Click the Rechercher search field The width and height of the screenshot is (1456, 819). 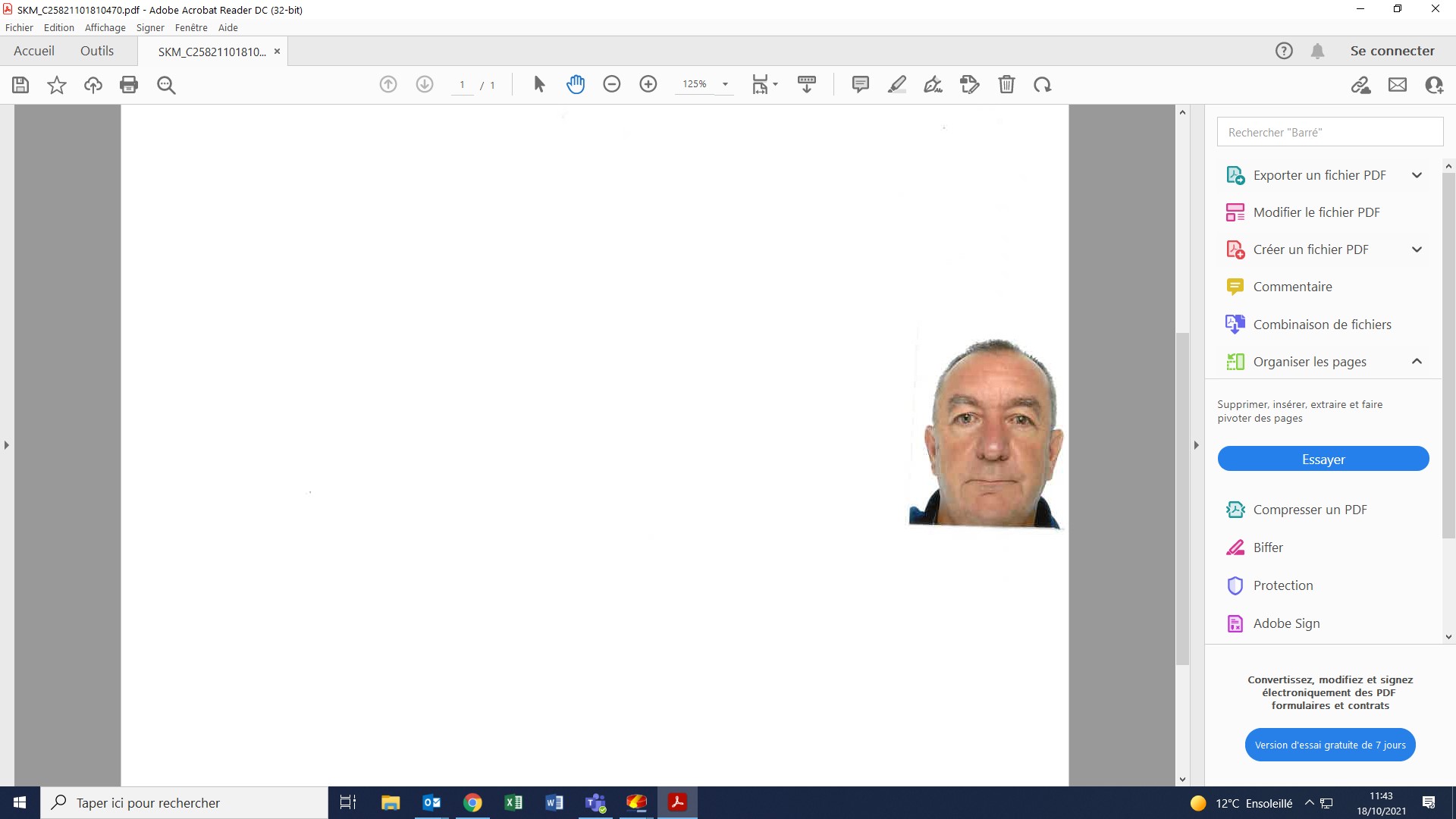(x=1330, y=132)
